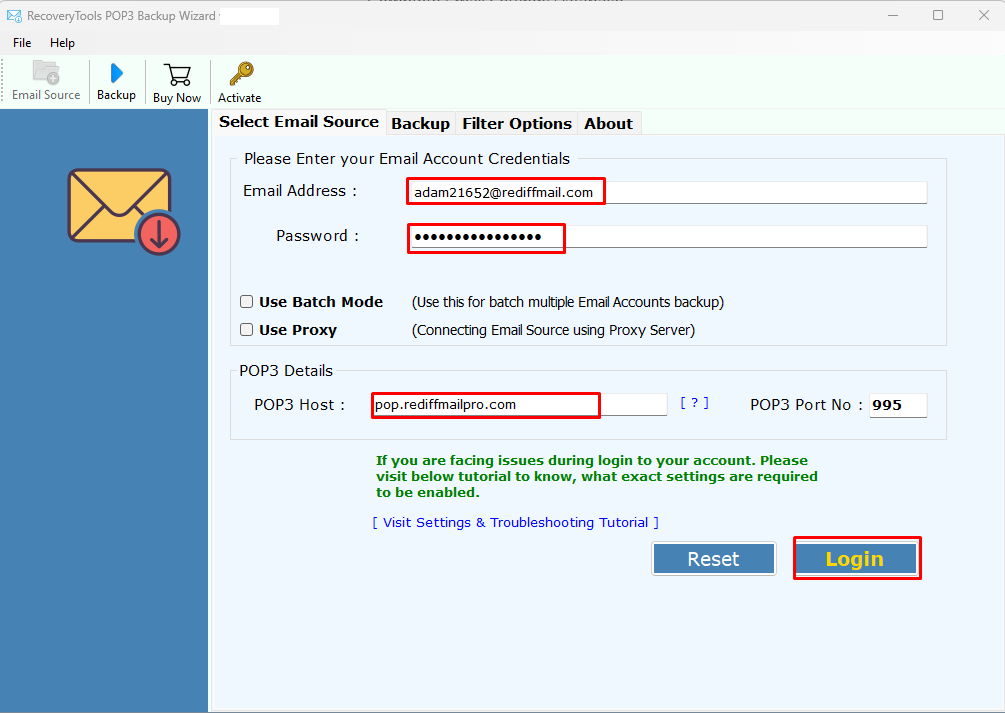The image size is (1005, 713).
Task: Click the proxy server description text
Action: pyautogui.click(x=553, y=330)
